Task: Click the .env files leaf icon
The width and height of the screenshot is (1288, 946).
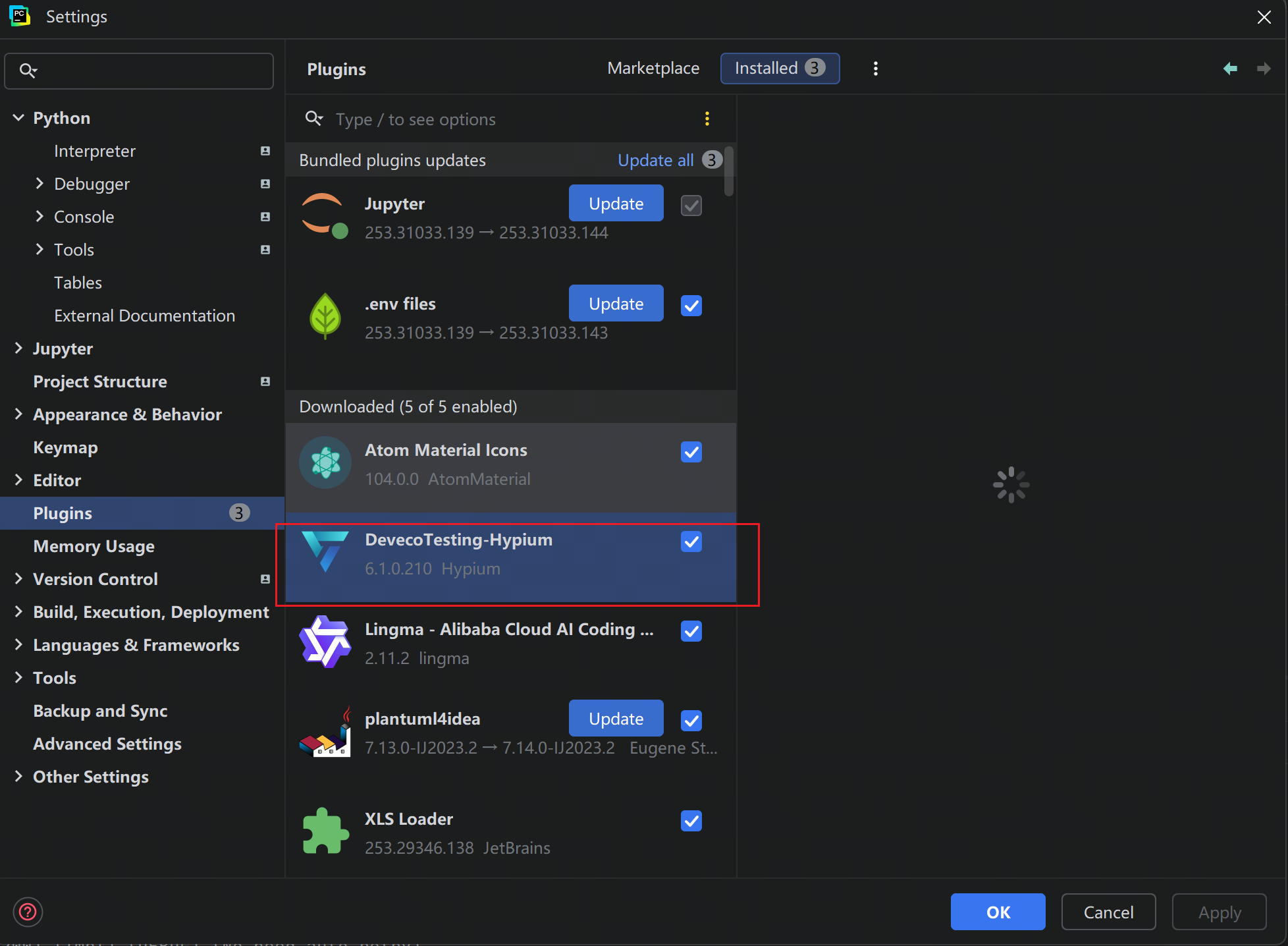Action: [325, 316]
